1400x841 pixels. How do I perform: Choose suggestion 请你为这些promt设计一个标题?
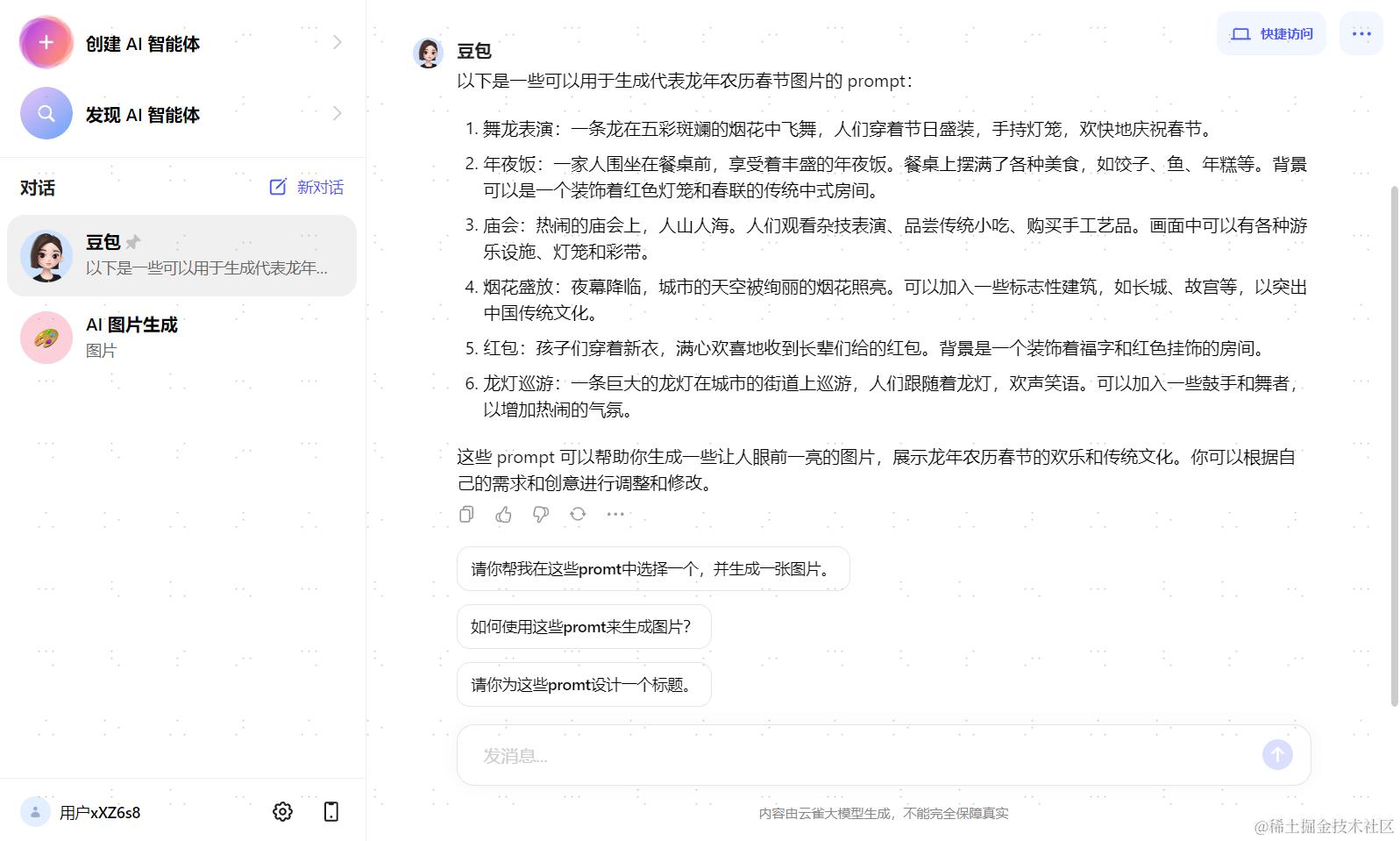pos(584,684)
